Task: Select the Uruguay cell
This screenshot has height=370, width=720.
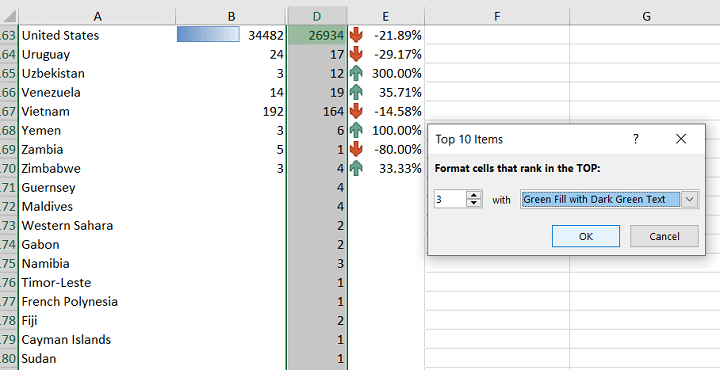Action: point(97,55)
